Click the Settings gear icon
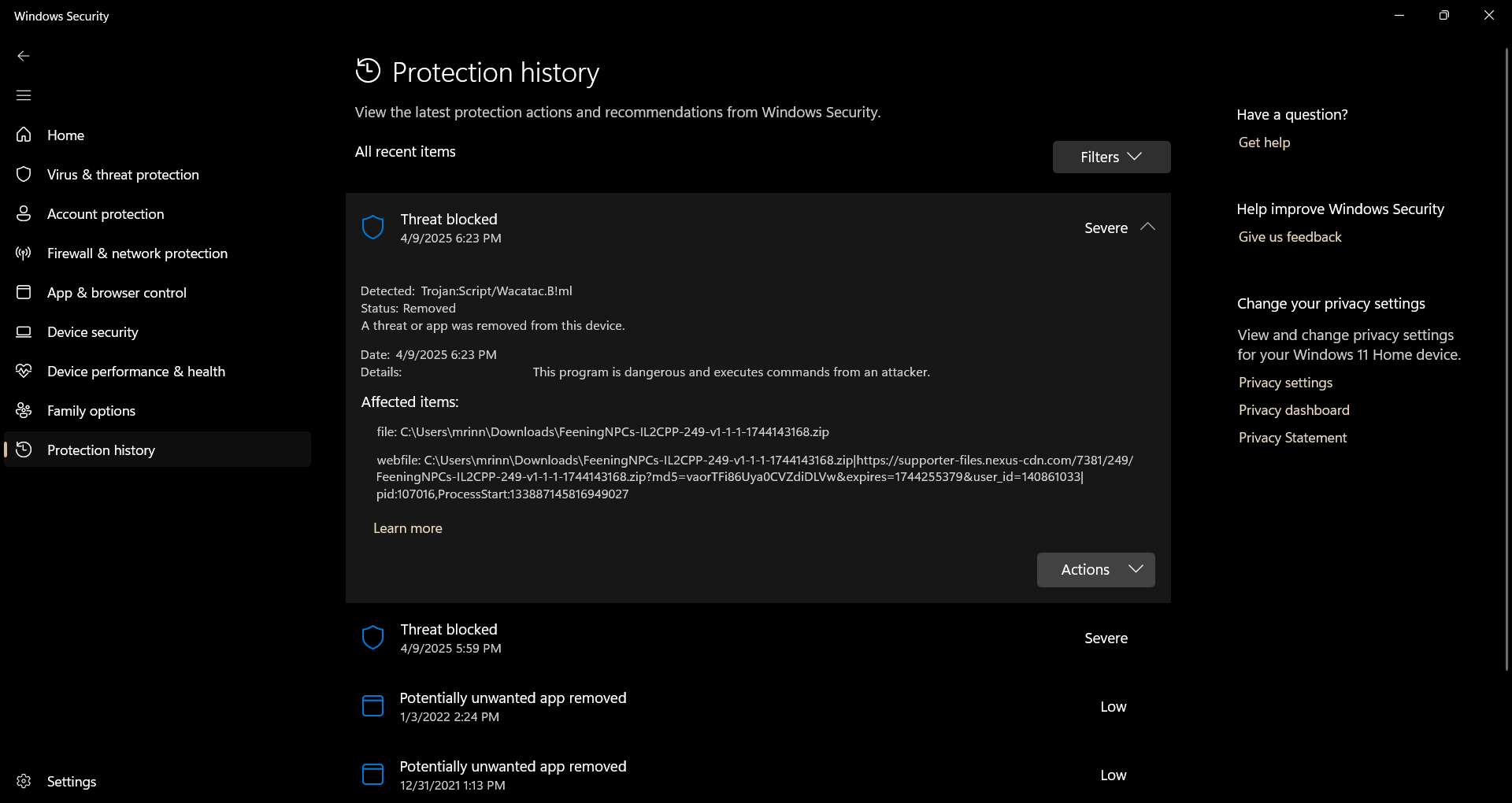Viewport: 1512px width, 803px height. [24, 781]
